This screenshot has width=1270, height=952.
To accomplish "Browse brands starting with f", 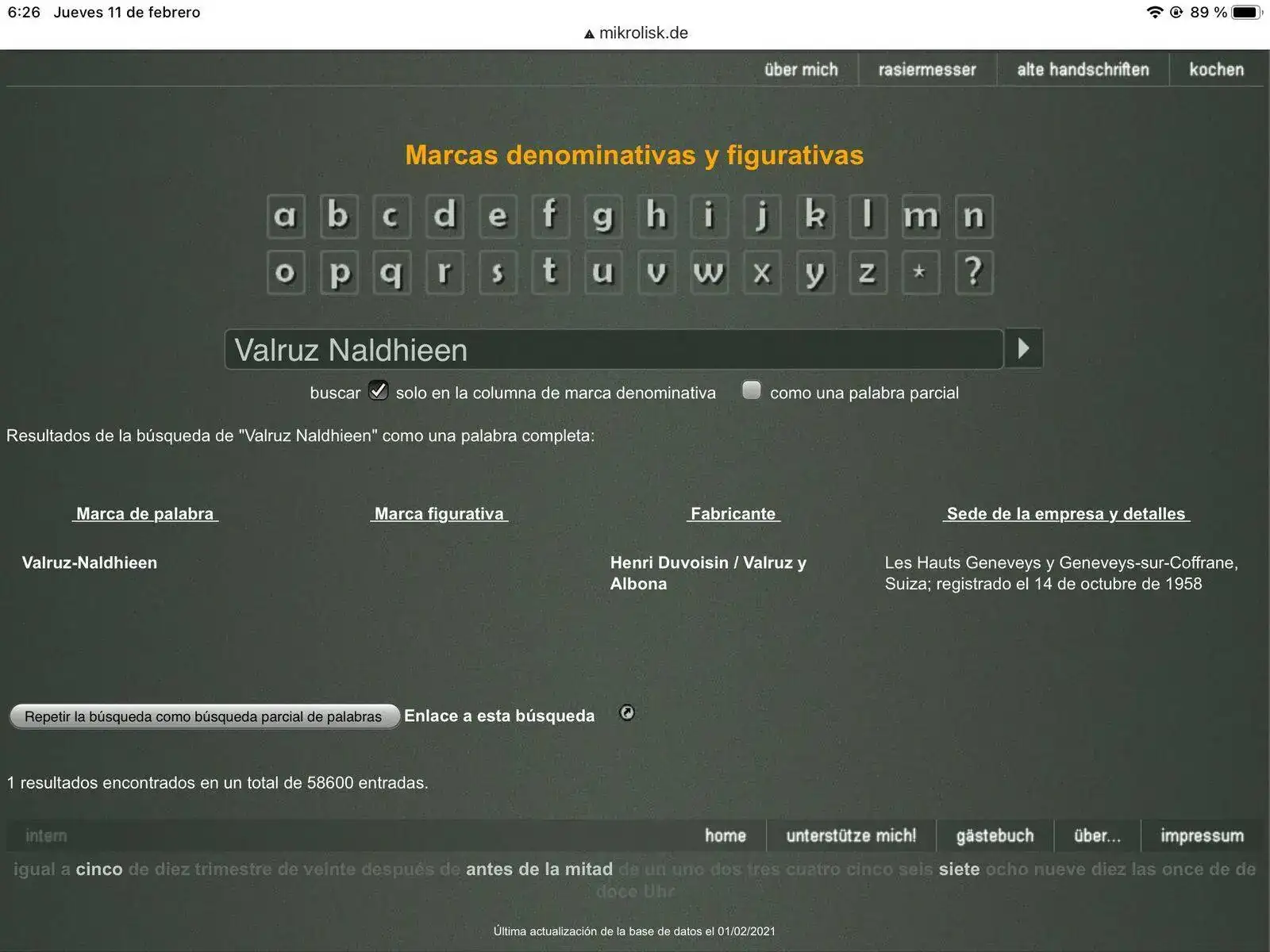I will [x=550, y=216].
